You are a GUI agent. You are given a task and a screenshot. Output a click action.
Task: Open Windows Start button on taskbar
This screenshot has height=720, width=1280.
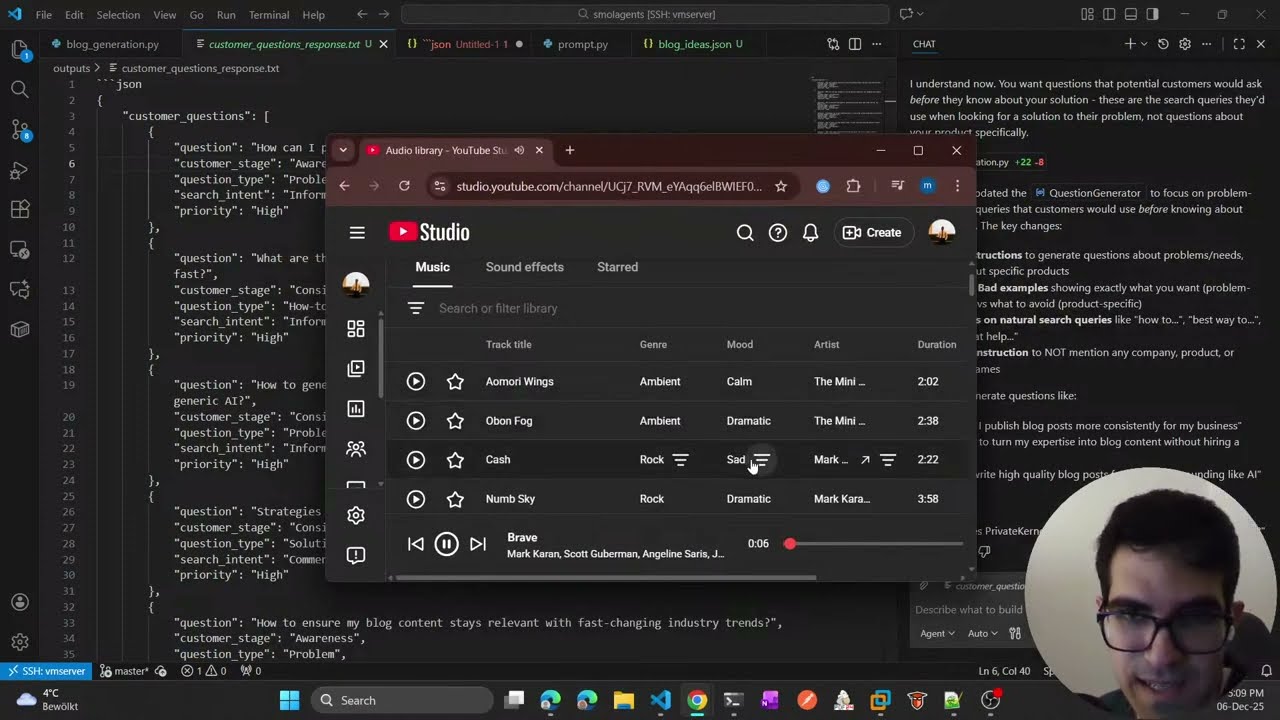point(289,700)
